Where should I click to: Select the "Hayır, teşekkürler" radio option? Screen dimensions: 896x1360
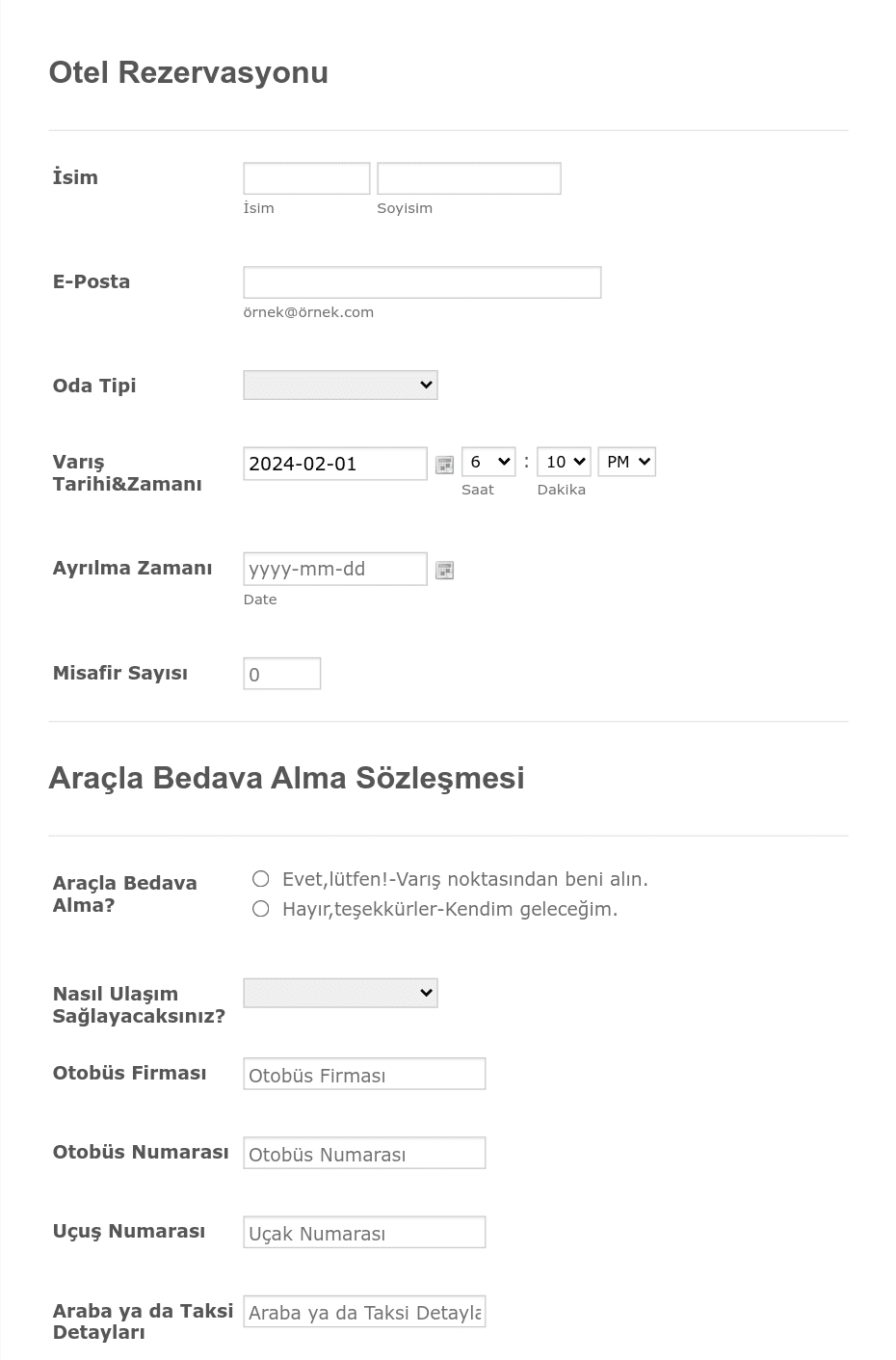pyautogui.click(x=260, y=909)
